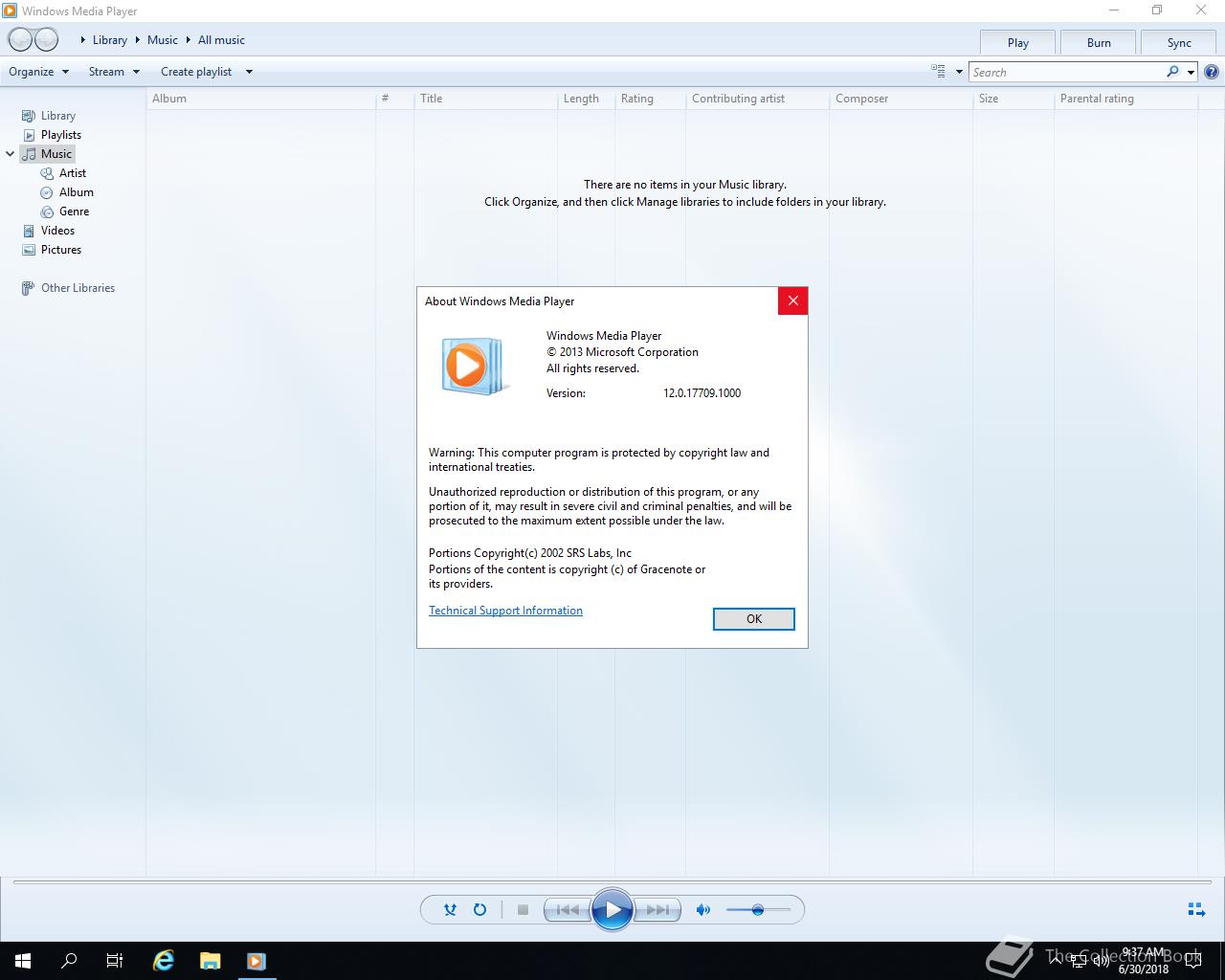Open taskbar Search
This screenshot has width=1225, height=980.
click(x=69, y=961)
